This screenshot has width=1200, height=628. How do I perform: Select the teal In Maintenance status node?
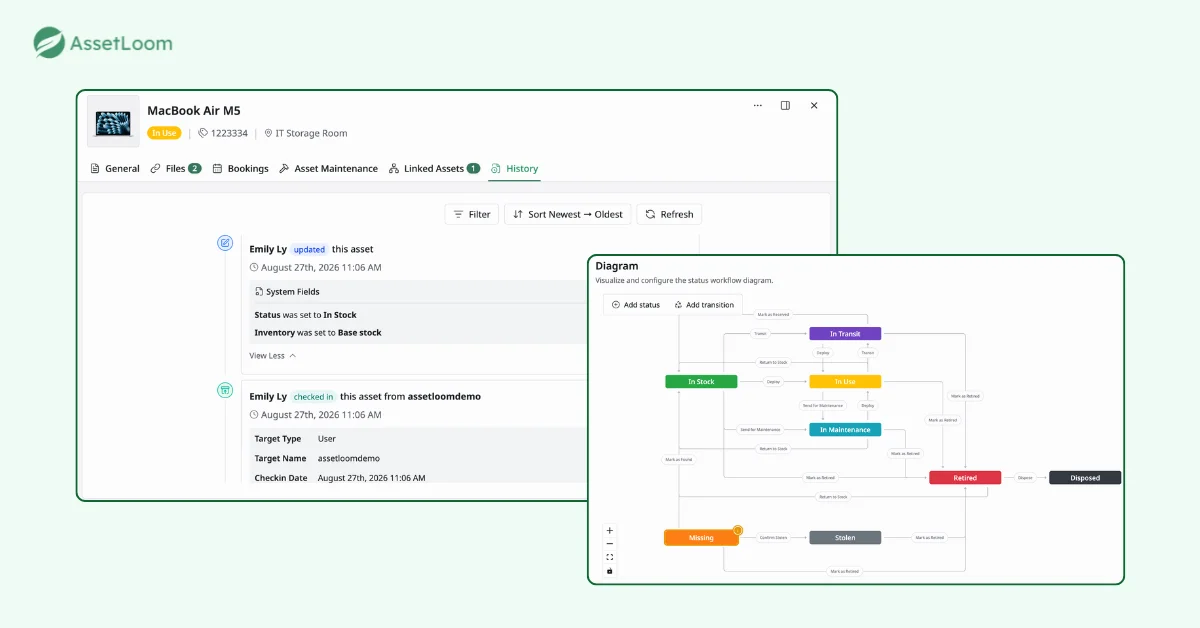click(x=845, y=430)
